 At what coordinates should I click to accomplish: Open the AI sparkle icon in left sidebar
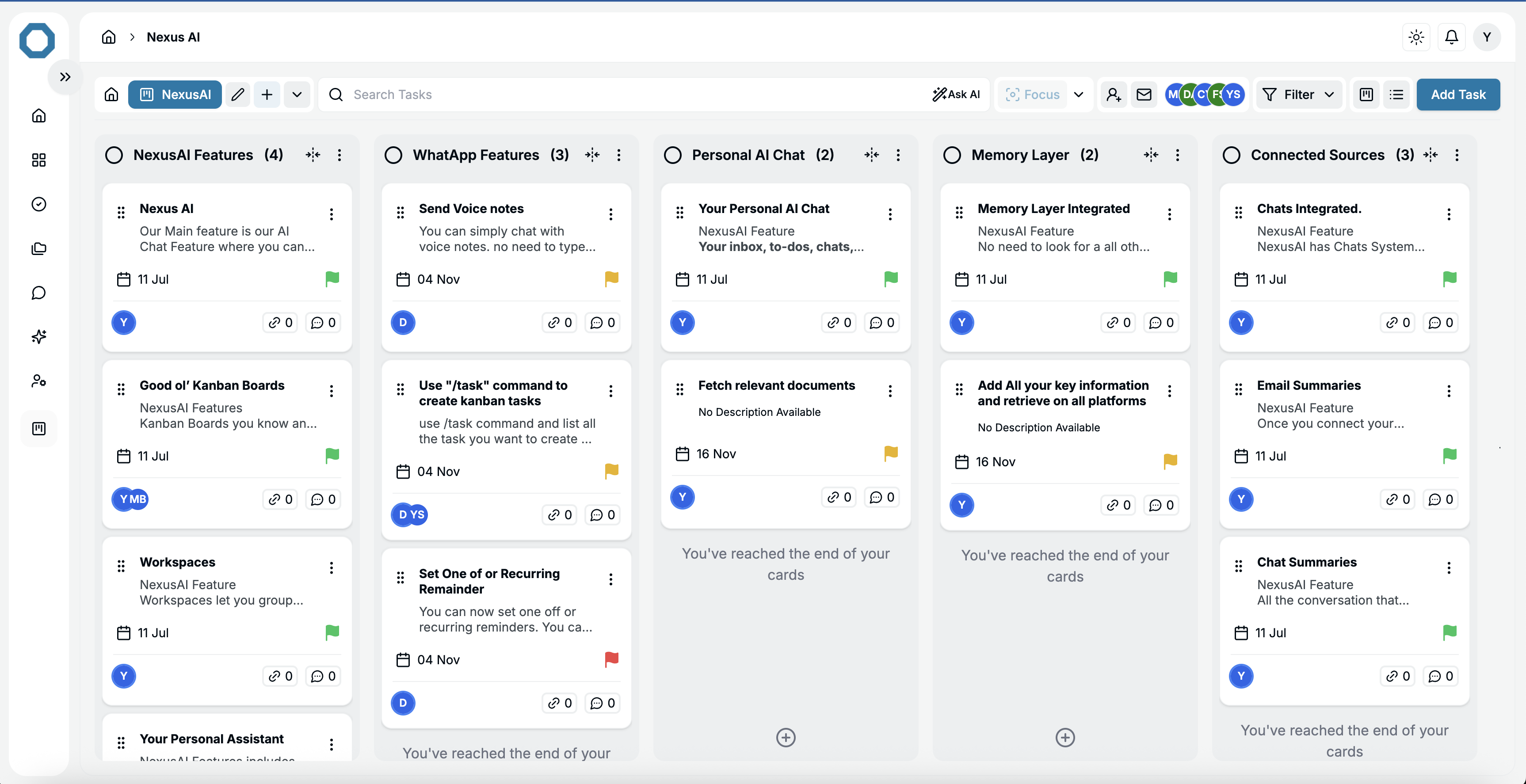pos(39,337)
